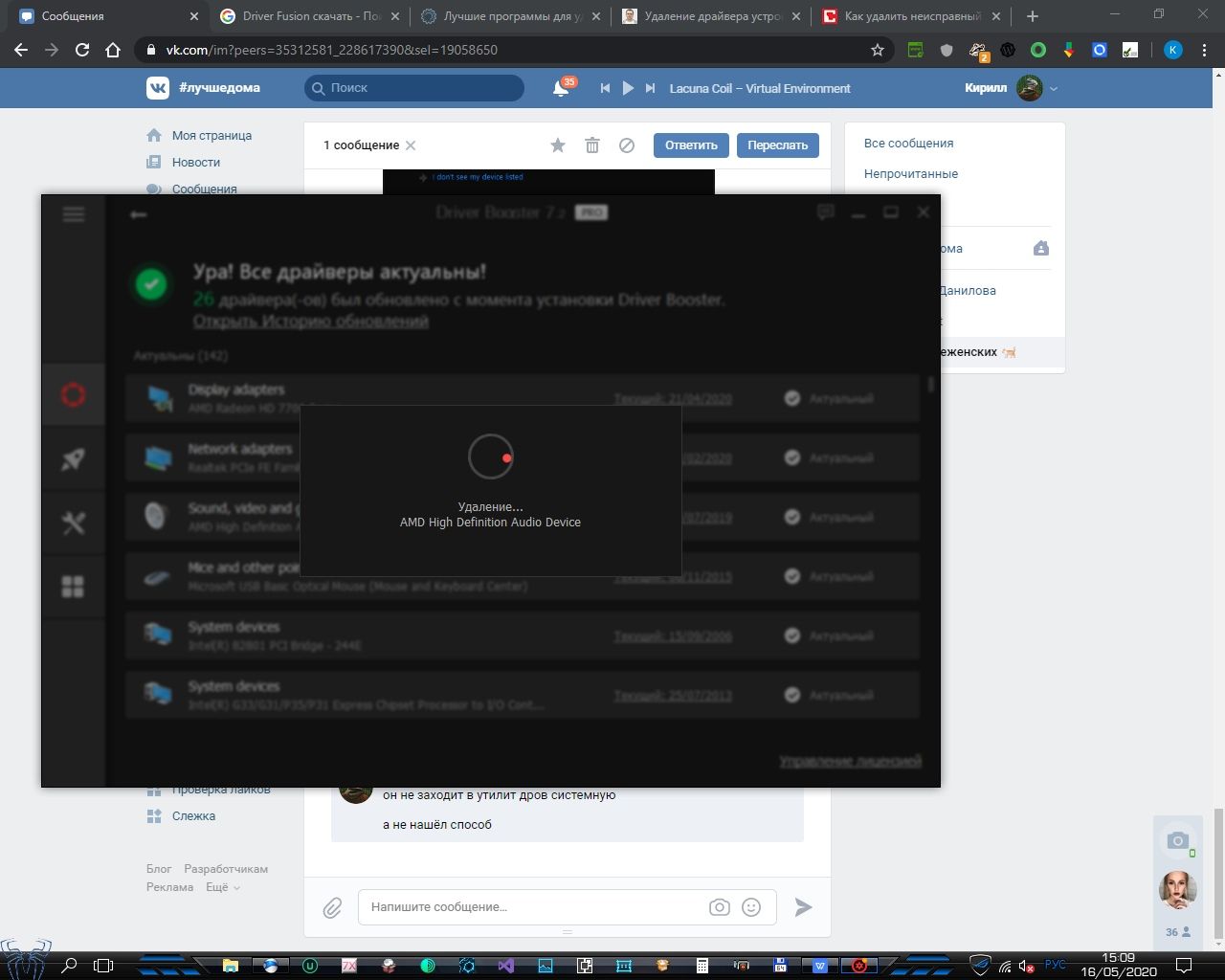Open the Driver Booster scan section icon
The width and height of the screenshot is (1225, 980).
[x=73, y=394]
